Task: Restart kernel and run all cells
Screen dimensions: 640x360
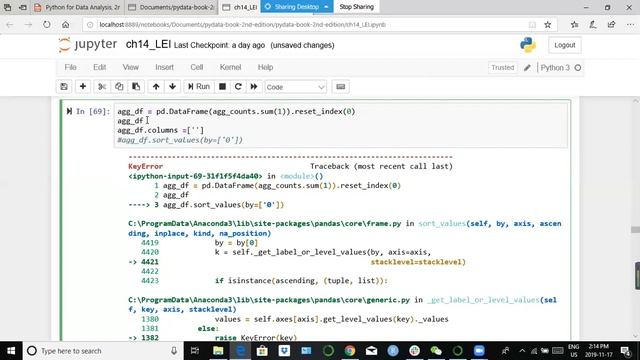Action: point(254,87)
